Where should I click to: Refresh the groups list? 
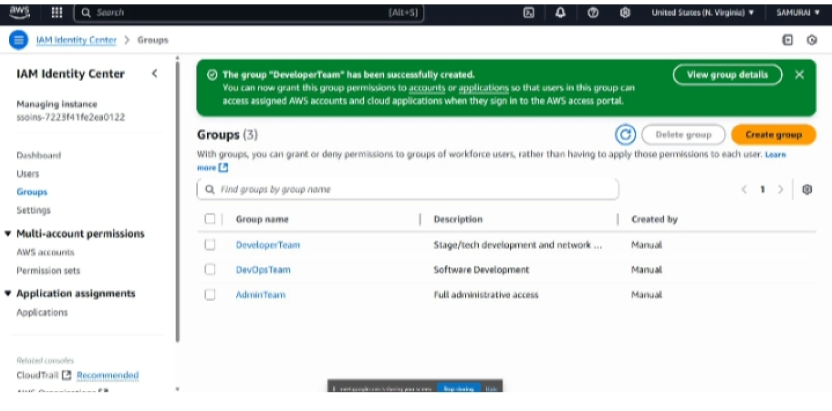tap(626, 135)
